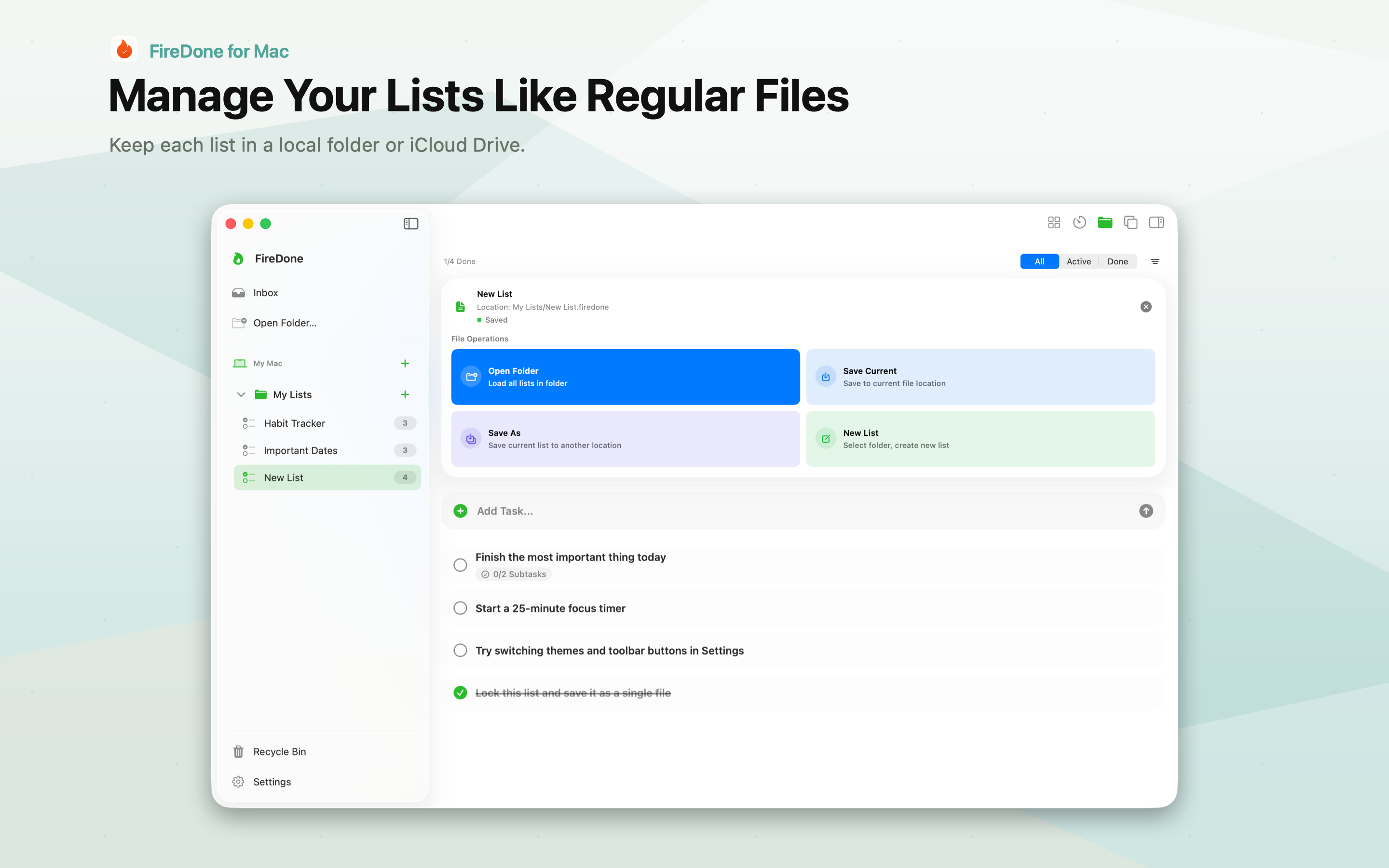Click the 0/2 Subtasks badge

514,575
